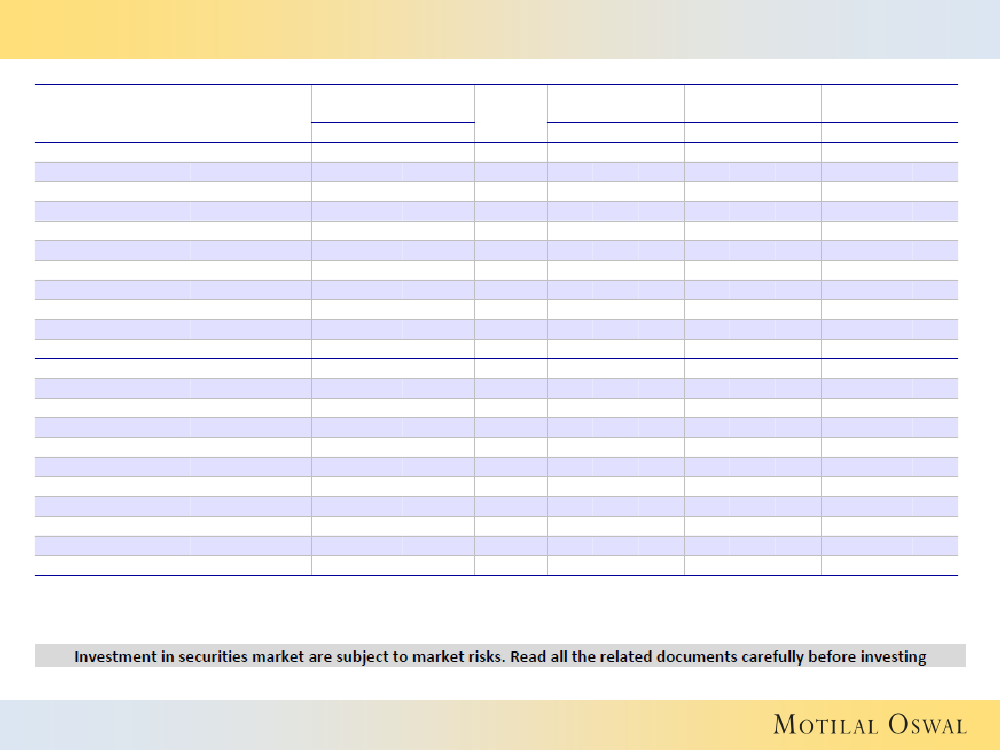Screen dimensions: 1000x750
Task: Select the table's wide first-column header cell
Action: (173, 113)
